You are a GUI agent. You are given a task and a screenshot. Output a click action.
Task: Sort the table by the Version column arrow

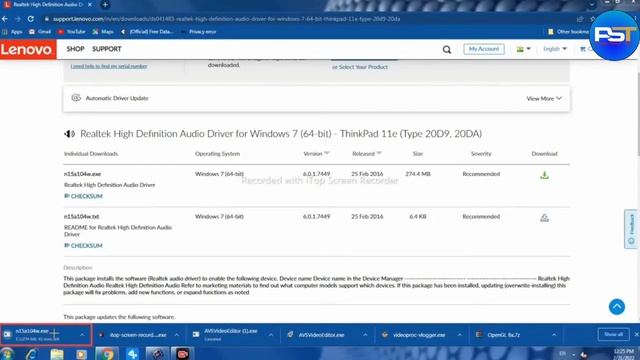coord(327,153)
